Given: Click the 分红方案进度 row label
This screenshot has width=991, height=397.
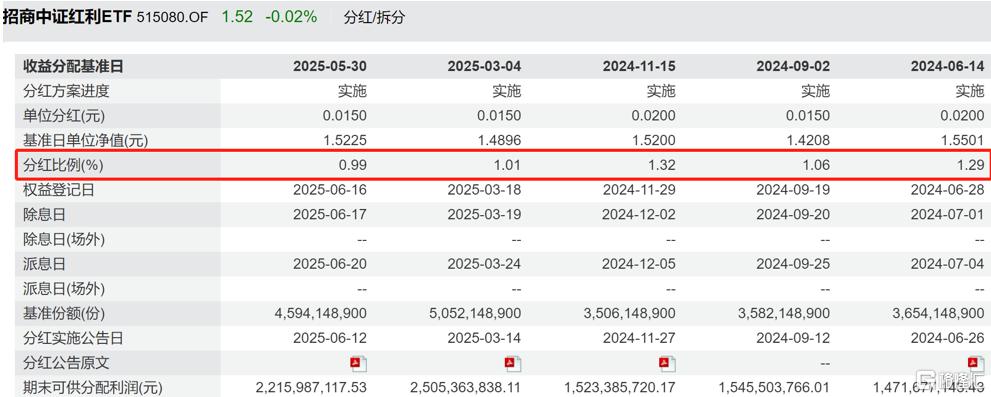Looking at the screenshot, I should 66,91.
